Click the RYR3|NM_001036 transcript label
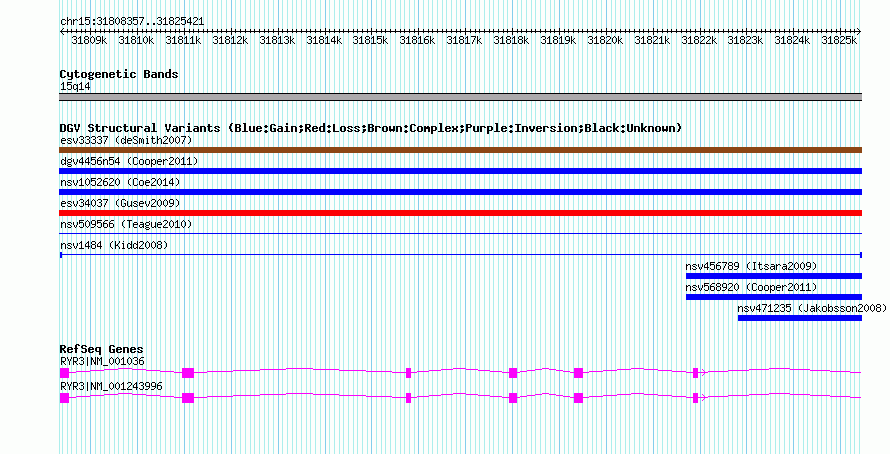The height and width of the screenshot is (454, 890). coord(103,361)
